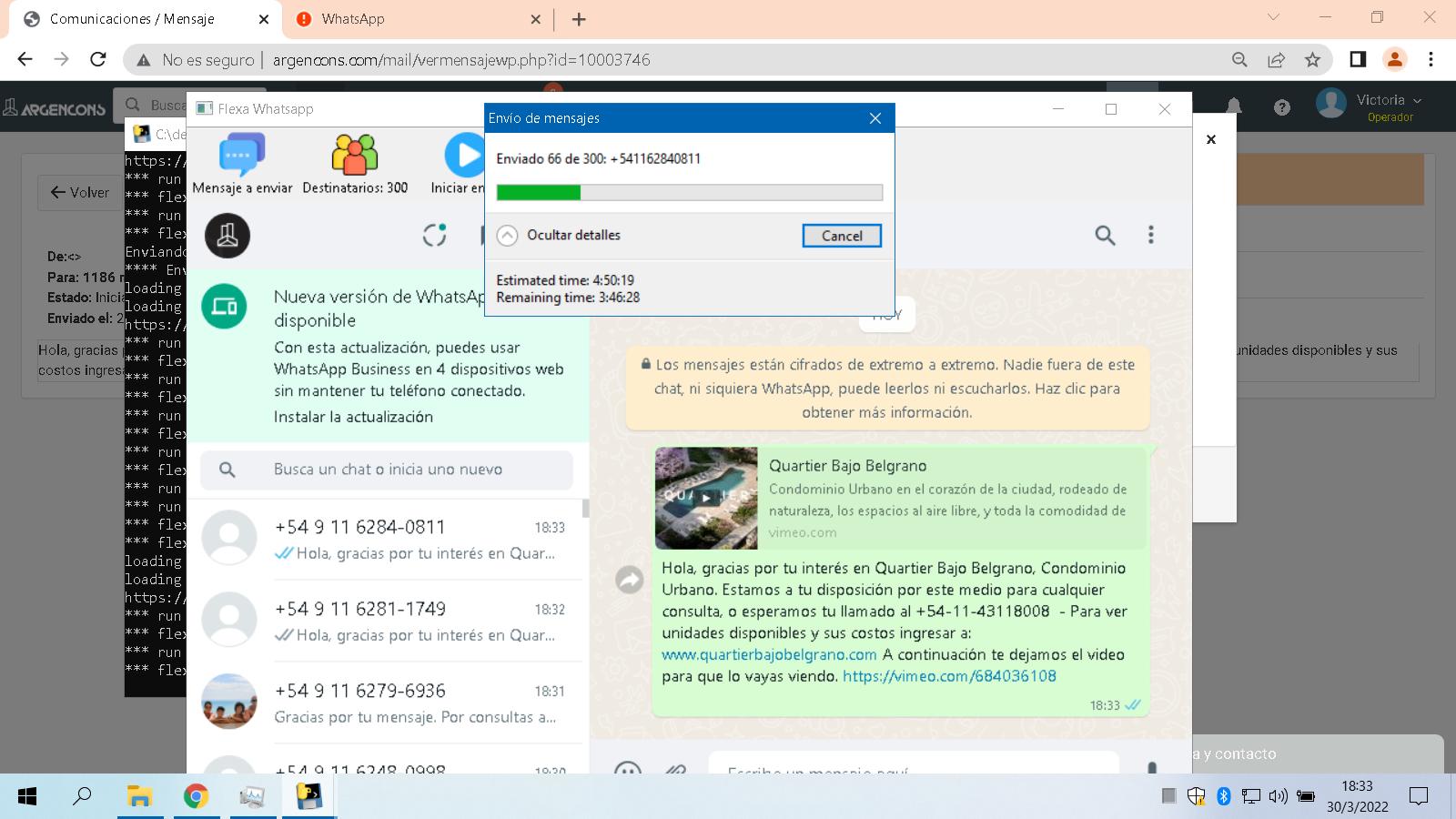
Task: Click the address bar URL
Action: [461, 60]
